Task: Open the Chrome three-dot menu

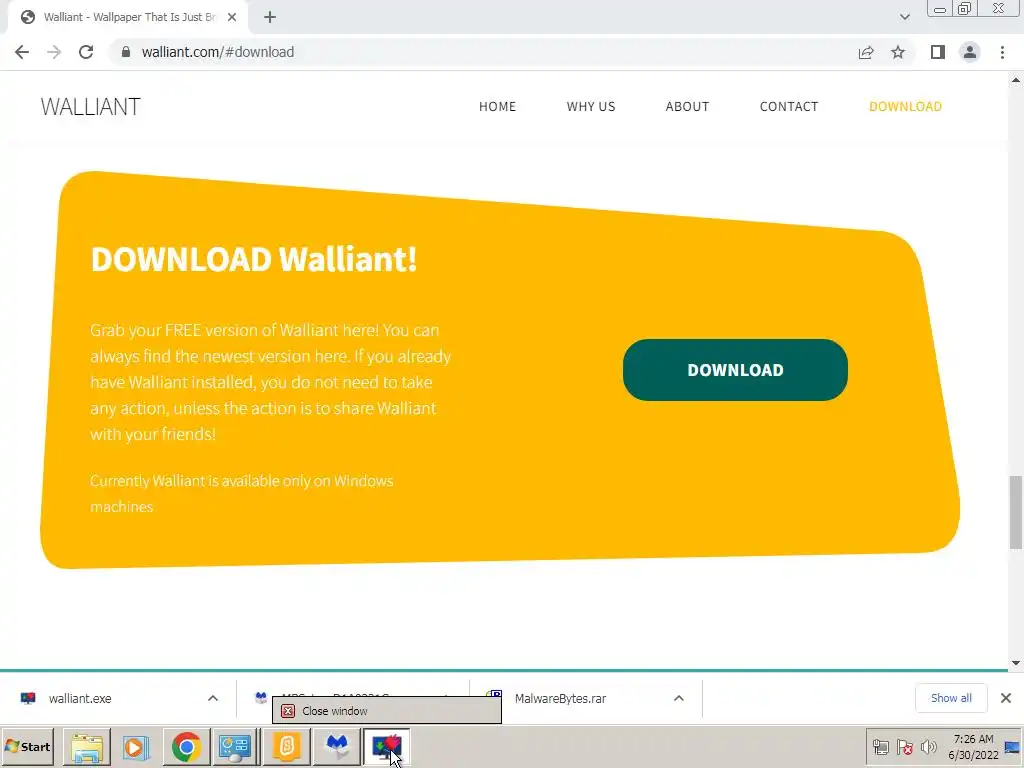Action: 1002,52
